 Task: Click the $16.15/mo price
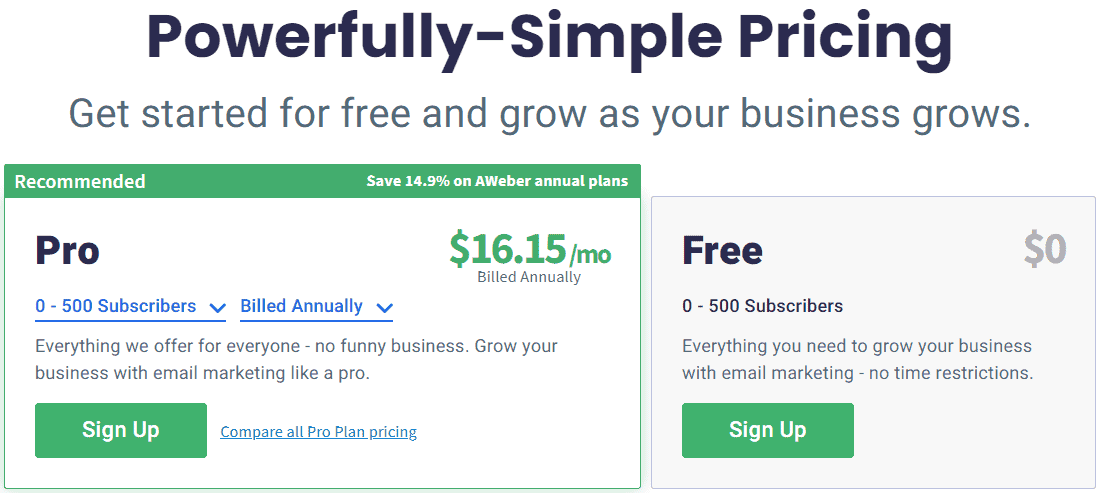tap(530, 249)
